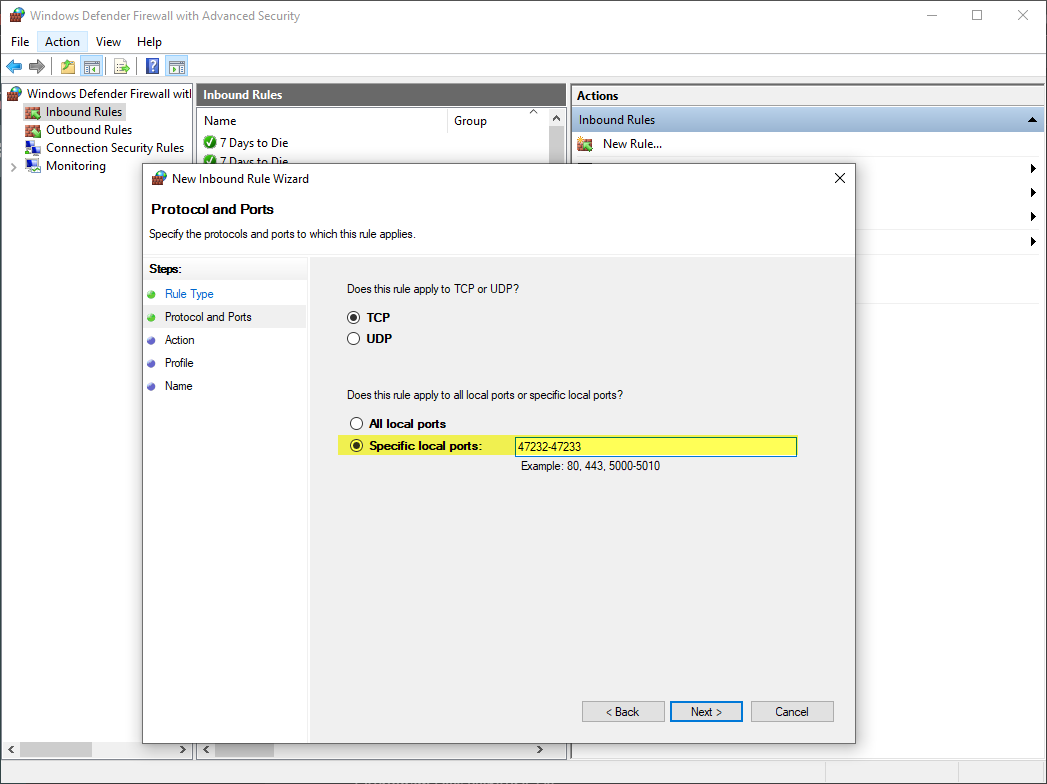Viewport: 1047px width, 784px height.
Task: Click left scroll arrow of rules list
Action: [206, 749]
